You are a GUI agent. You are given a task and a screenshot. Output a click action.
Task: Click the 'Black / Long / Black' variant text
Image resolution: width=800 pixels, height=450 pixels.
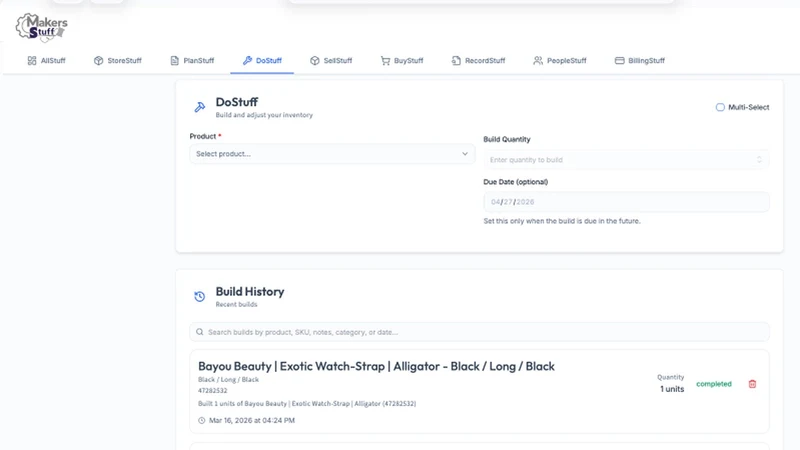229,380
